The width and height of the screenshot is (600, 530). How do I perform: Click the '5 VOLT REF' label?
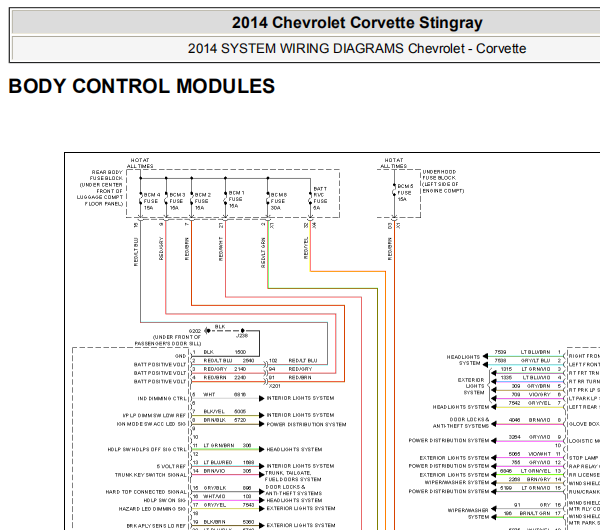point(171,466)
